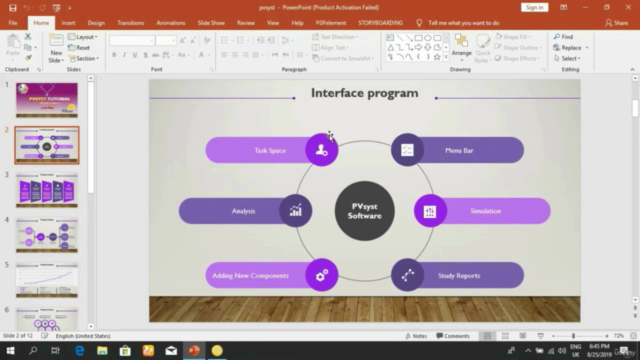
Task: Insert a New Slide
Action: (56, 49)
